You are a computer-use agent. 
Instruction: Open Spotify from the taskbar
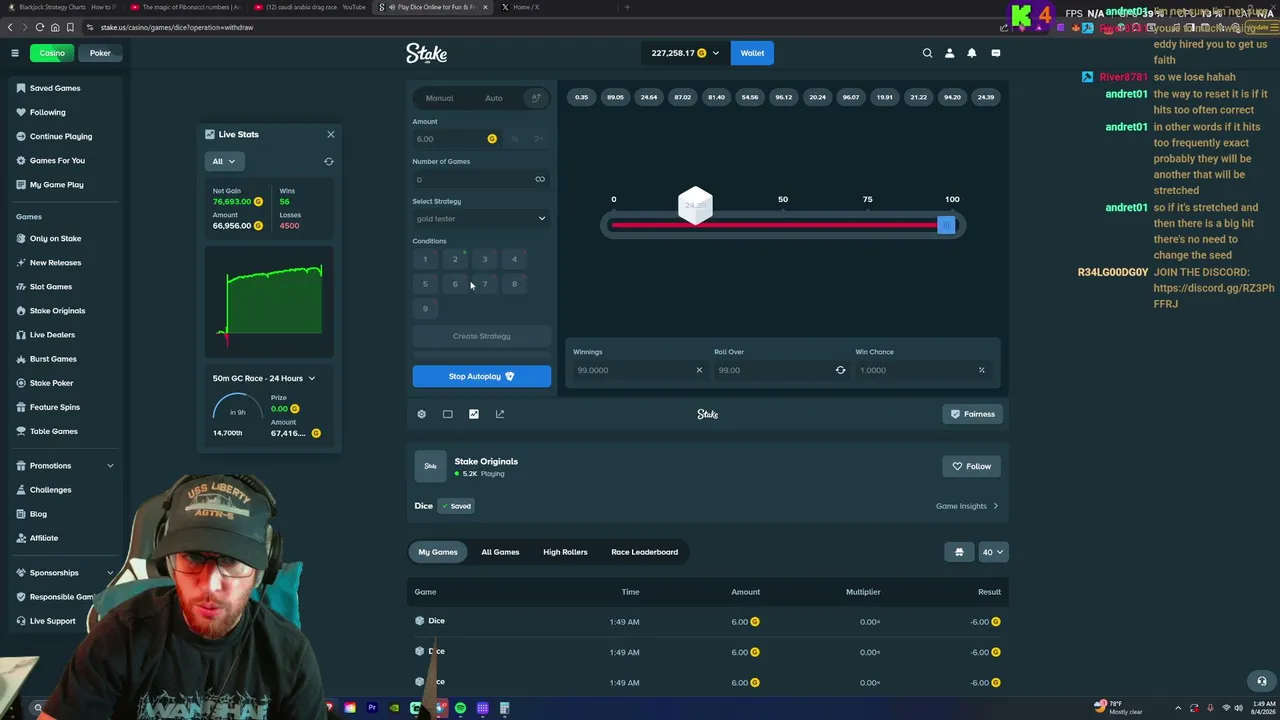pyautogui.click(x=460, y=708)
